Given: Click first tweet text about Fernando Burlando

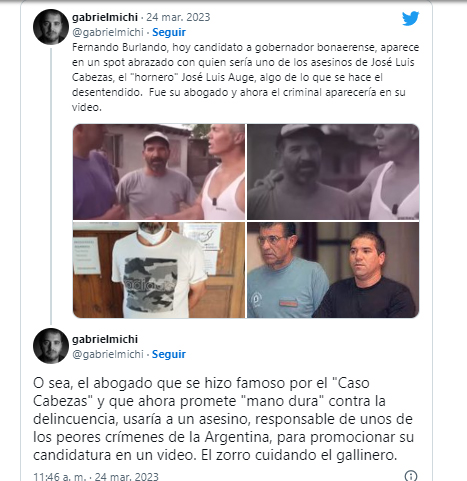Looking at the screenshot, I should point(245,77).
